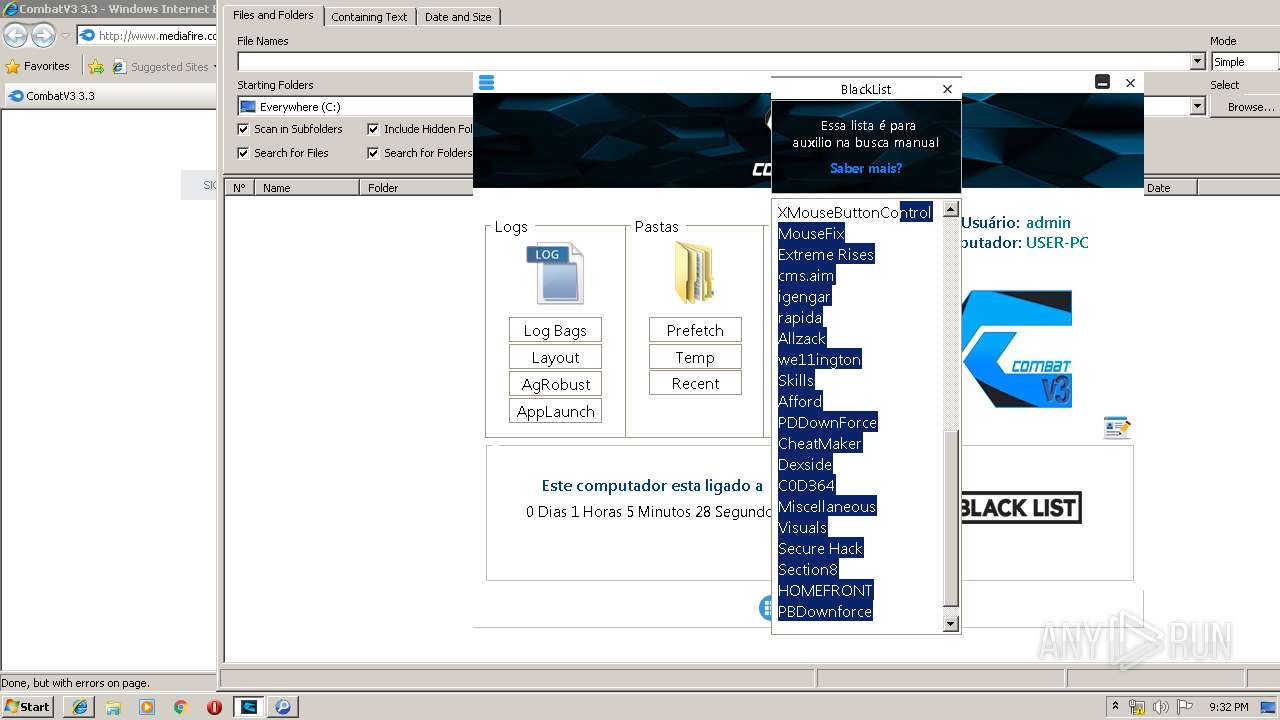This screenshot has width=1280, height=720.
Task: Open Windows Explorer from the taskbar
Action: (113, 707)
